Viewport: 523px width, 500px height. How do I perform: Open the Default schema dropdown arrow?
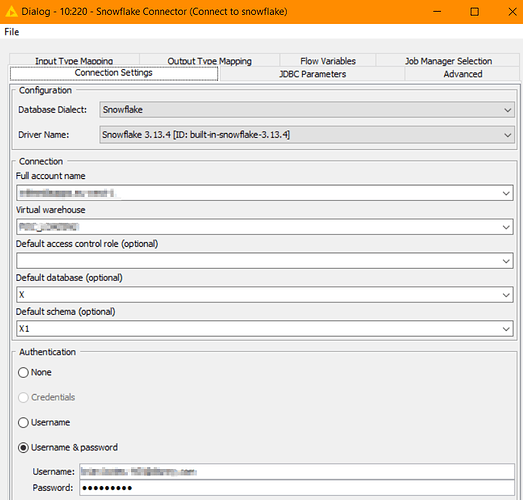(506, 329)
